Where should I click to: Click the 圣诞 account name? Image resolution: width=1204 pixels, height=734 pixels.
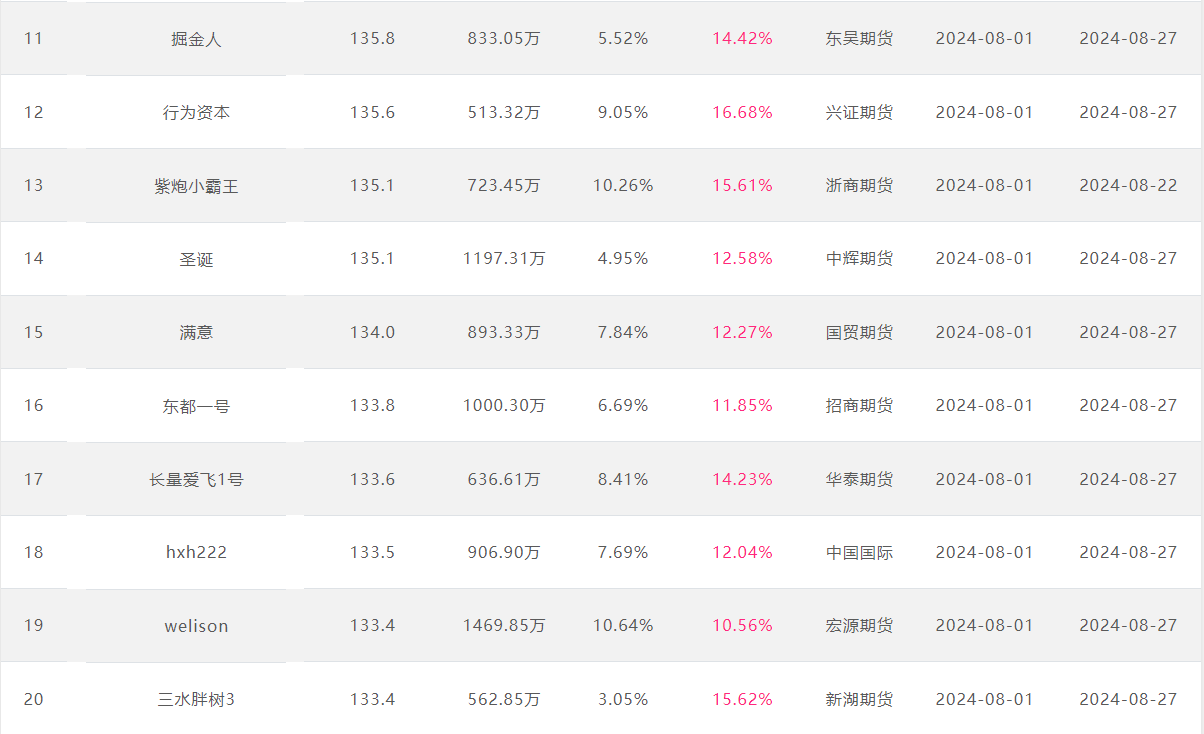coord(196,259)
